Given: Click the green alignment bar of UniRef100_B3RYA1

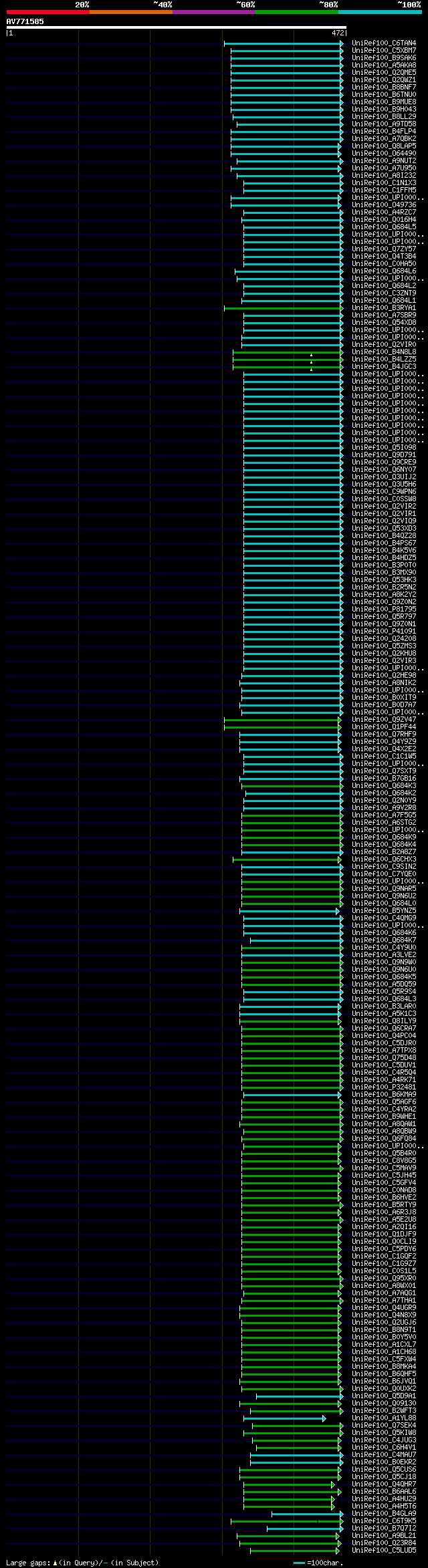Looking at the screenshot, I should click(284, 308).
